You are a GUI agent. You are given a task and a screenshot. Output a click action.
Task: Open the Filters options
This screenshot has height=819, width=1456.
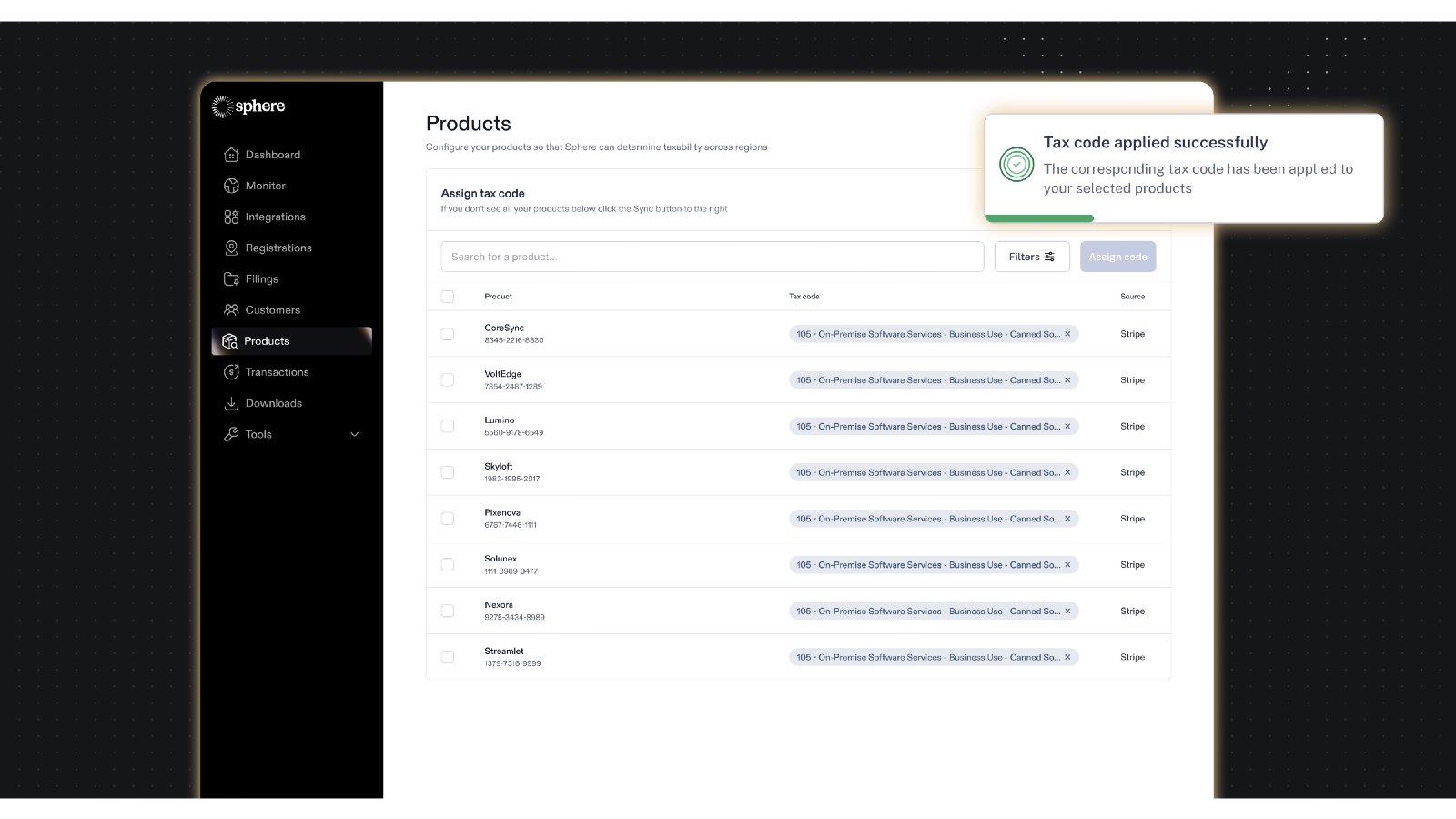tap(1031, 257)
